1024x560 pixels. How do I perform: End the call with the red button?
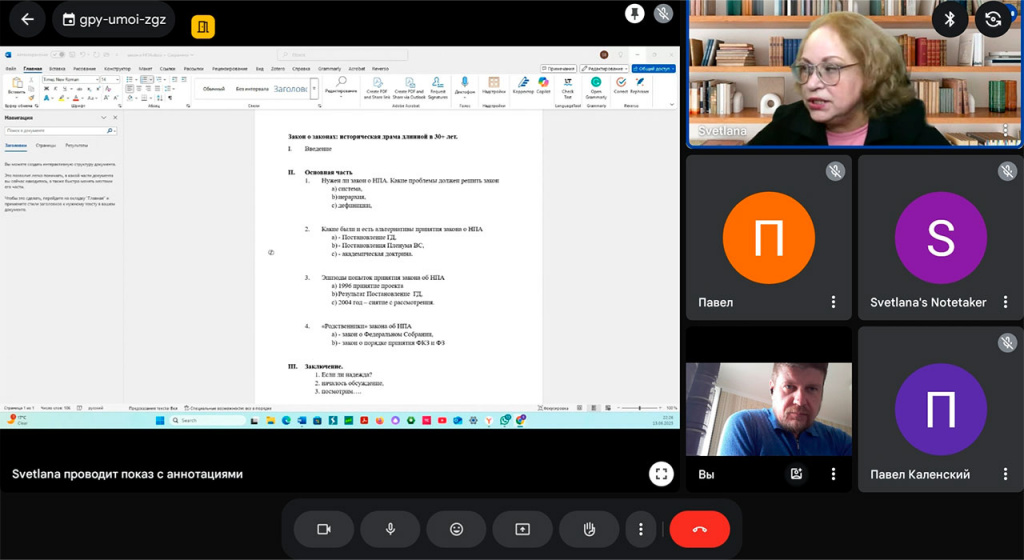coord(699,529)
